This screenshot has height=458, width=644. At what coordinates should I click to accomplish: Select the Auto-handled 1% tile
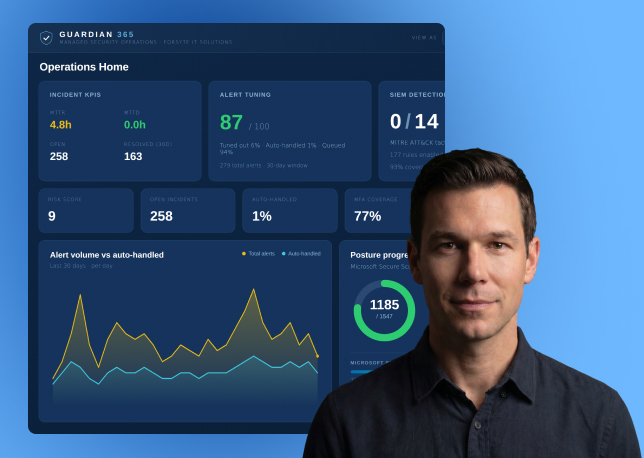click(290, 211)
